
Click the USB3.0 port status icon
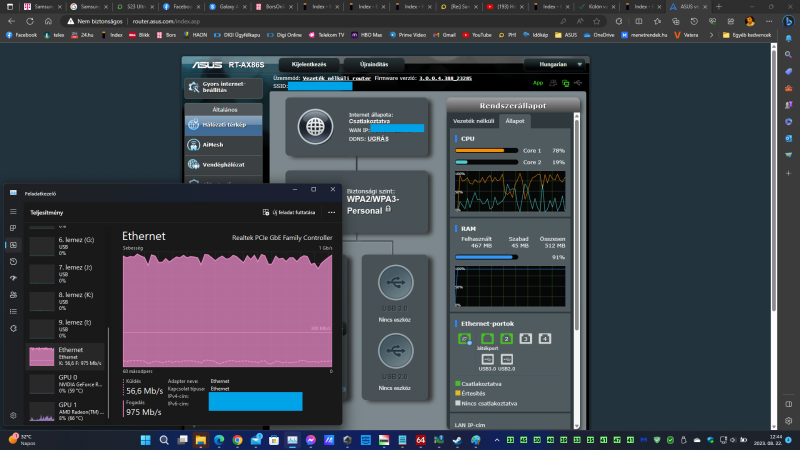487,359
